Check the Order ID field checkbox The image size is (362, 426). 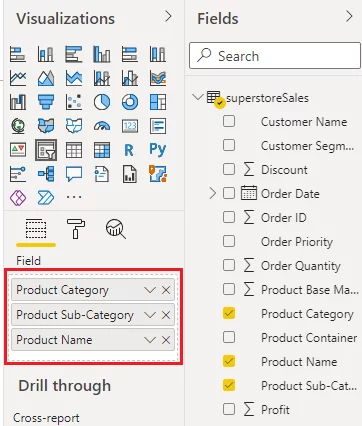229,217
